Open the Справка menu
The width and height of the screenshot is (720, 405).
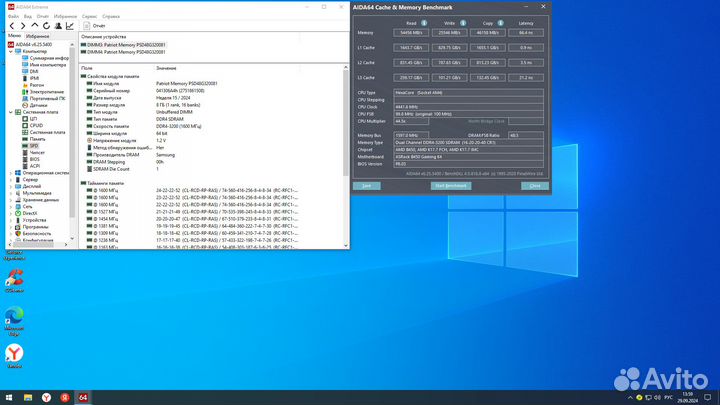coord(111,17)
